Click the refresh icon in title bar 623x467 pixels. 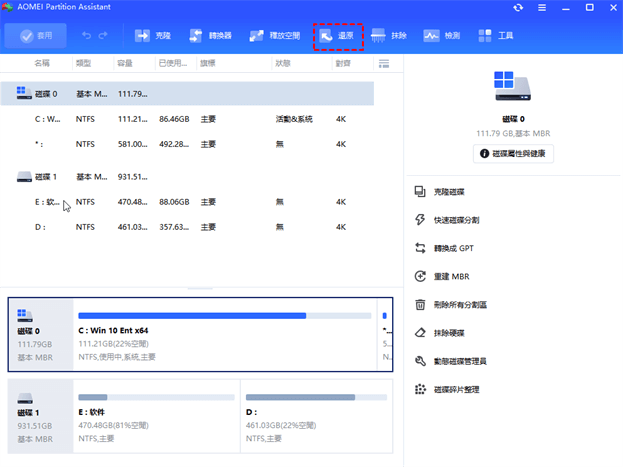pyautogui.click(x=518, y=8)
